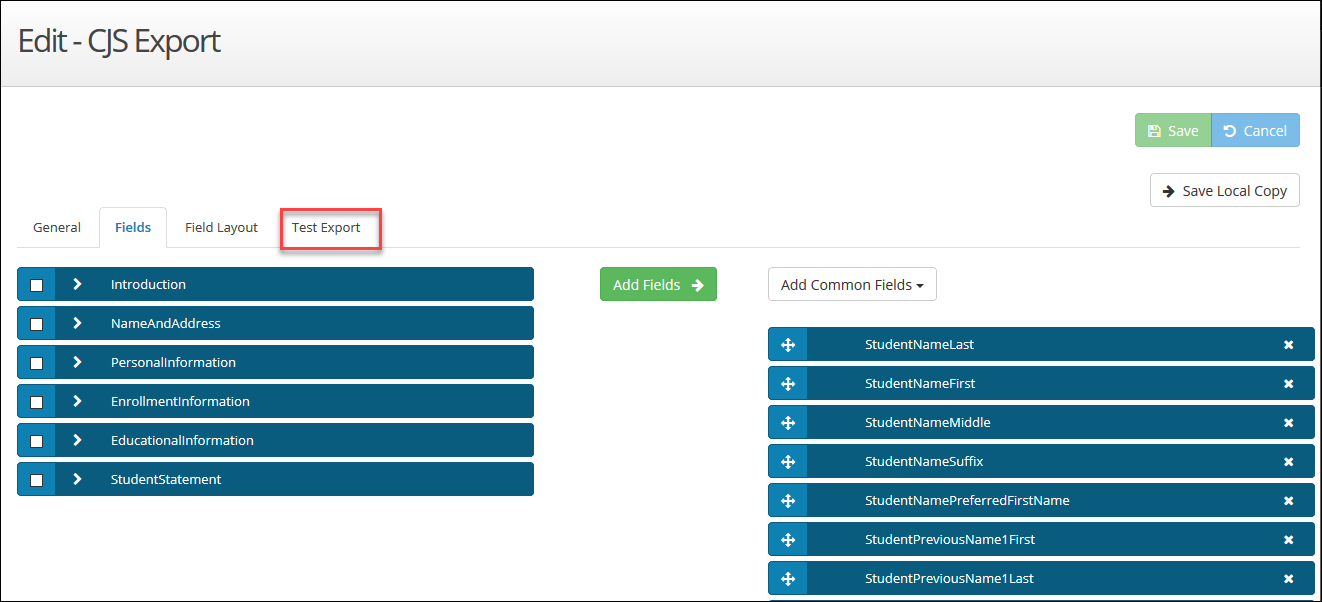Tick the EducationalInformation checkbox

(x=36, y=440)
